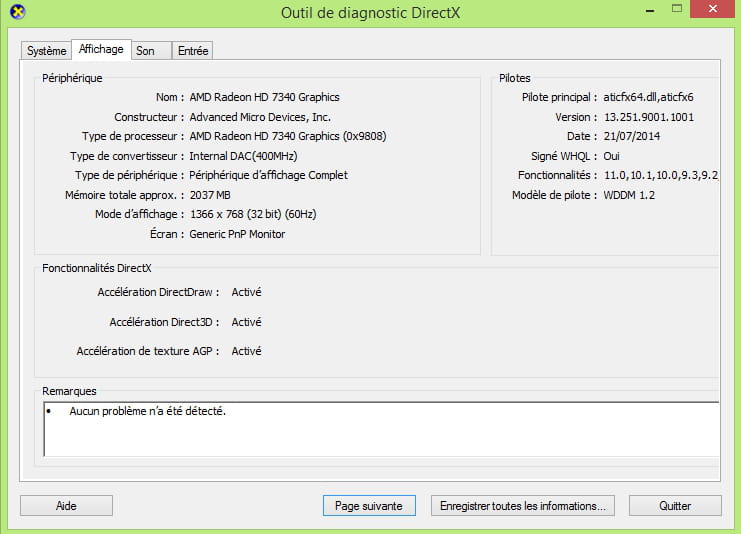Click the Page suivante button
This screenshot has height=534, width=741.
click(x=369, y=506)
